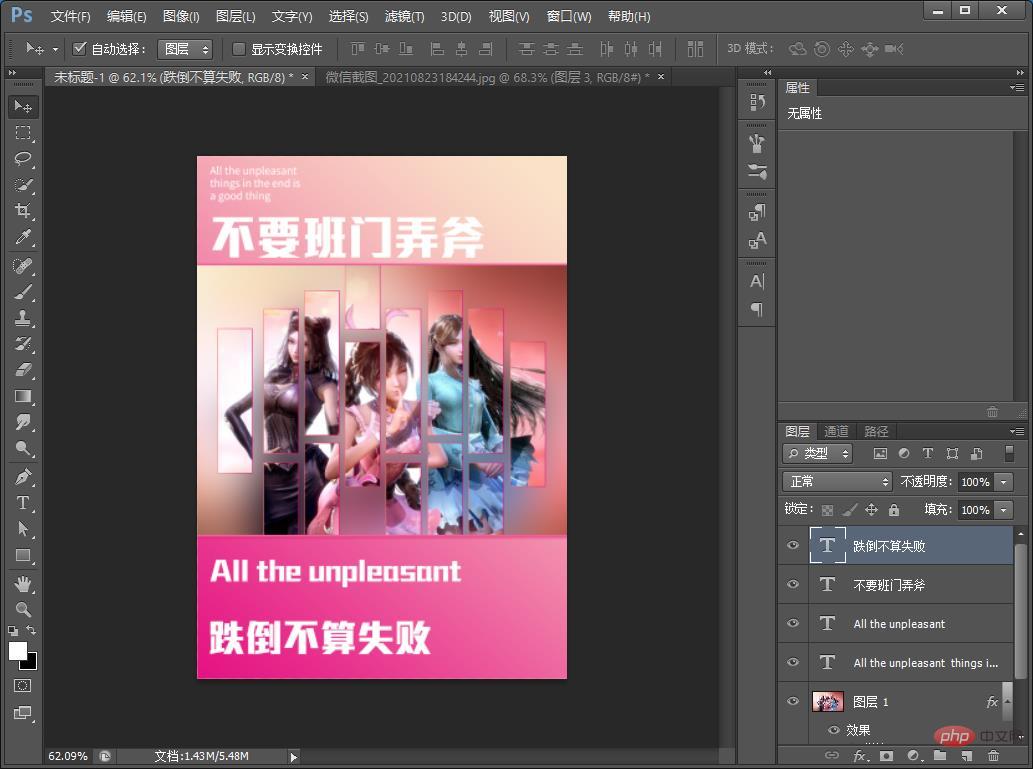Click the new layer icon in Layers panel
This screenshot has height=769, width=1033.
966,755
